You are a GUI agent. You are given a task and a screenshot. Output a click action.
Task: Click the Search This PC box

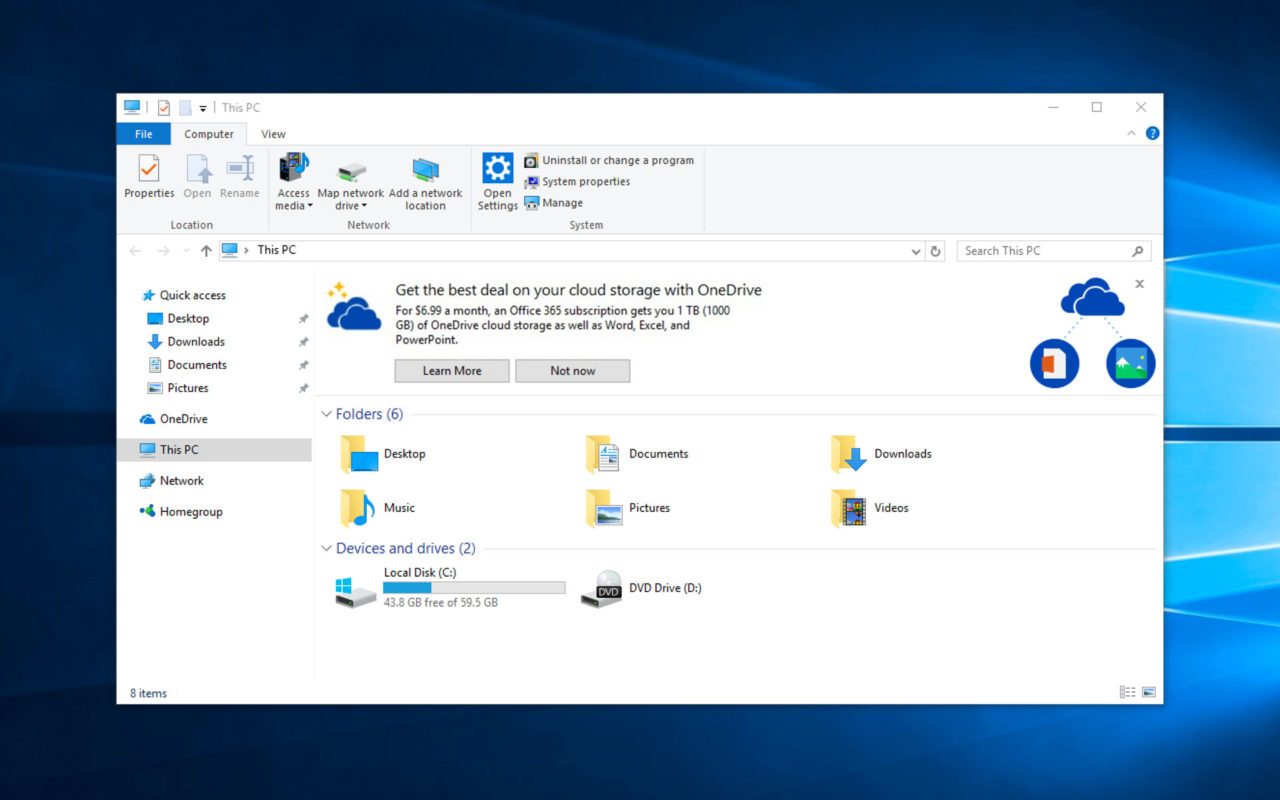1053,251
